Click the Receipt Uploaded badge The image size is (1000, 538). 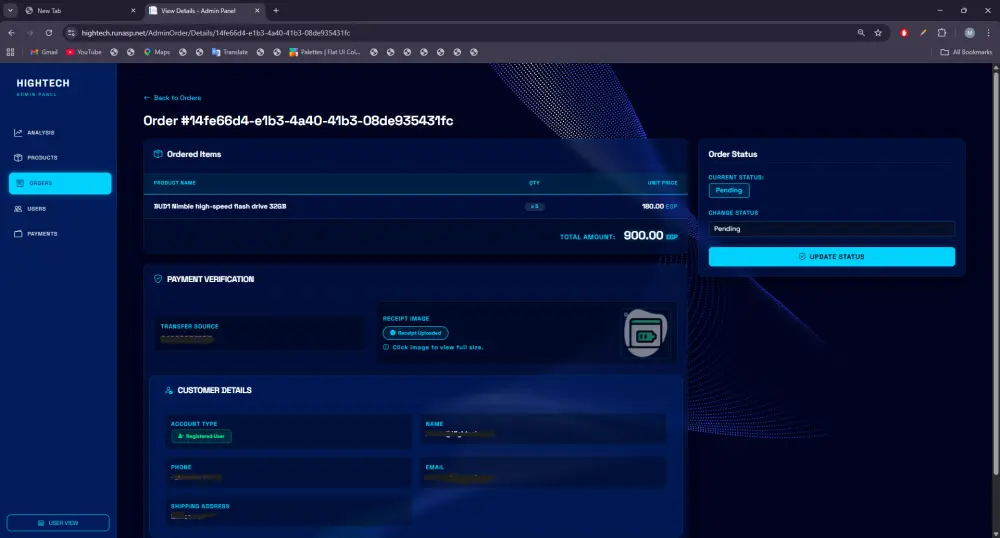coord(415,333)
